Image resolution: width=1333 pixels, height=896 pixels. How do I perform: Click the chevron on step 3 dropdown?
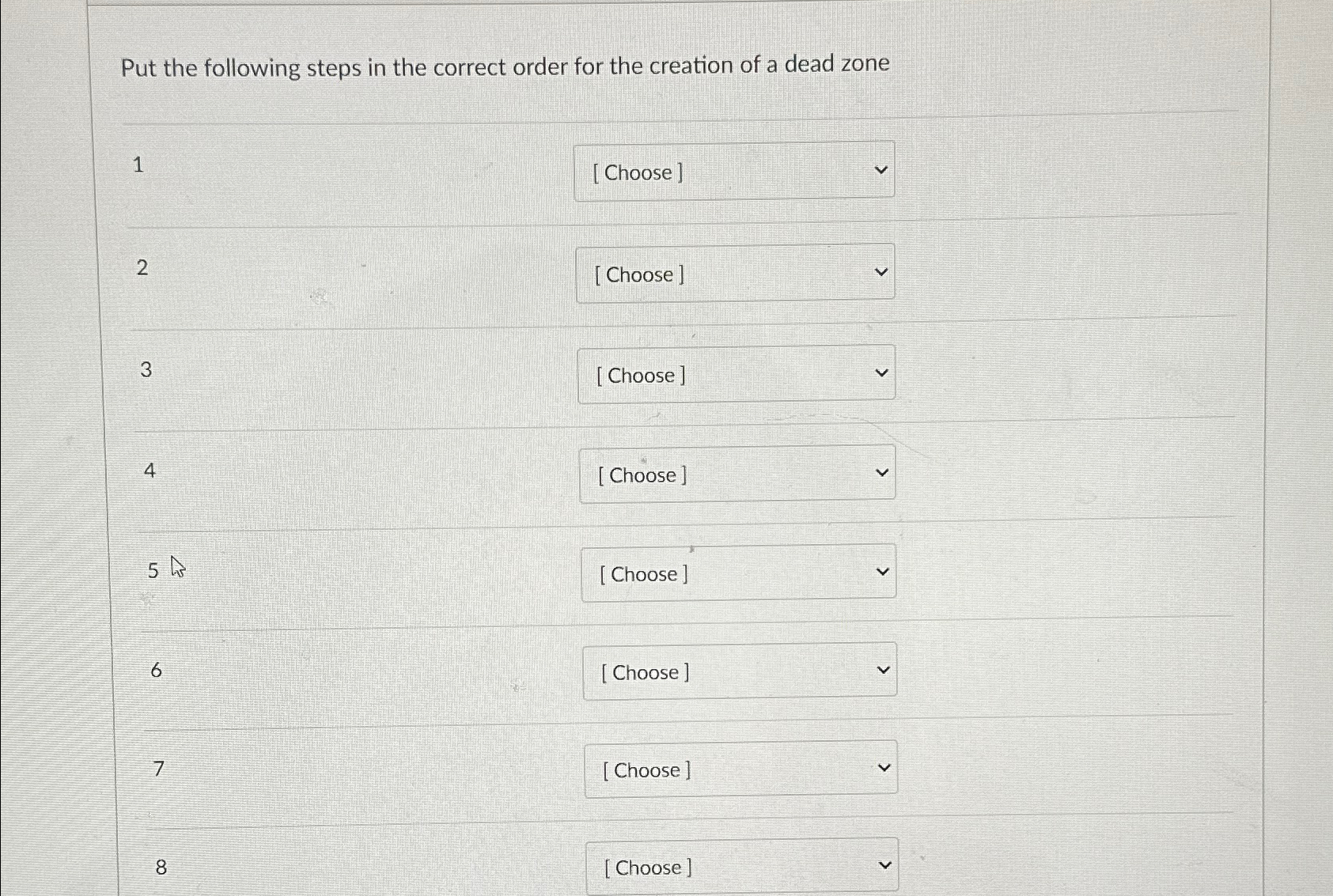point(883,371)
